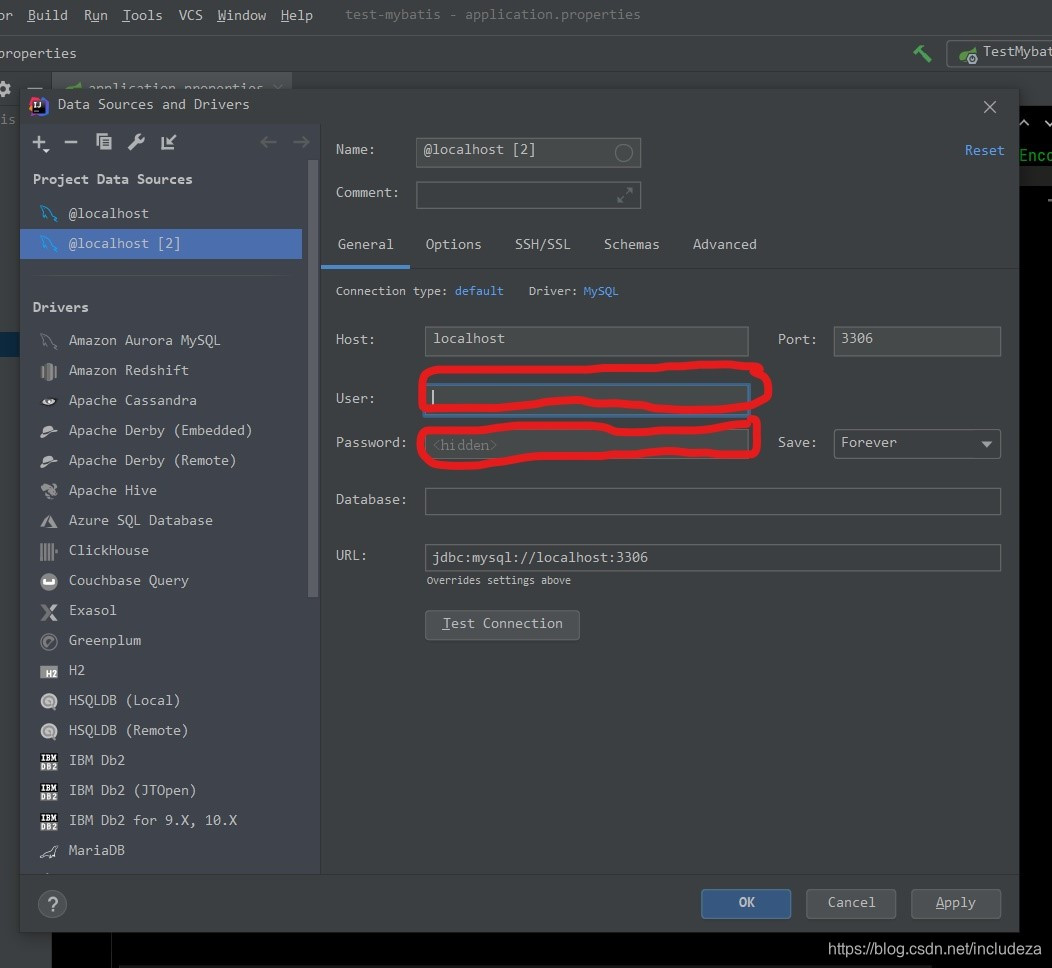This screenshot has height=968, width=1052.
Task: Switch to the General tab
Action: pyautogui.click(x=366, y=244)
